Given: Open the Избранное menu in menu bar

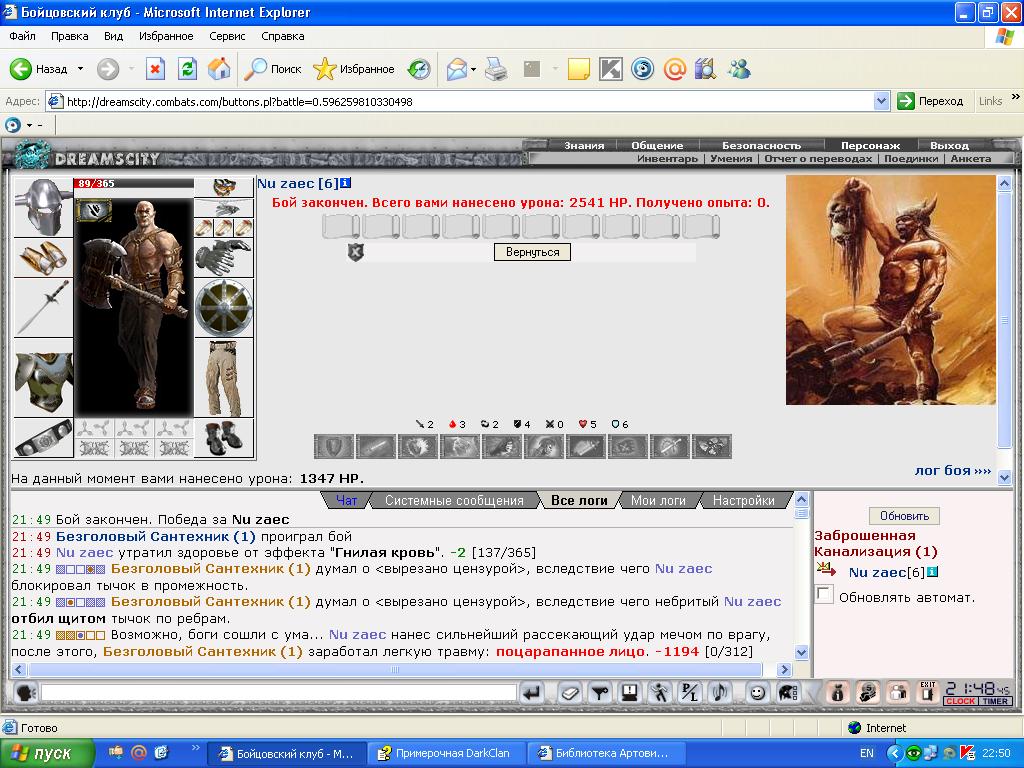Looking at the screenshot, I should click(x=166, y=36).
